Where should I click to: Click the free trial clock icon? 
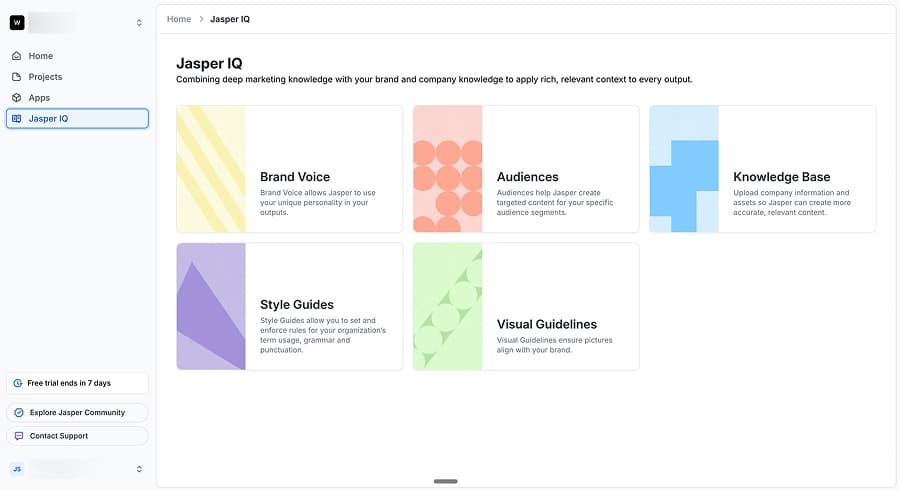coord(18,383)
